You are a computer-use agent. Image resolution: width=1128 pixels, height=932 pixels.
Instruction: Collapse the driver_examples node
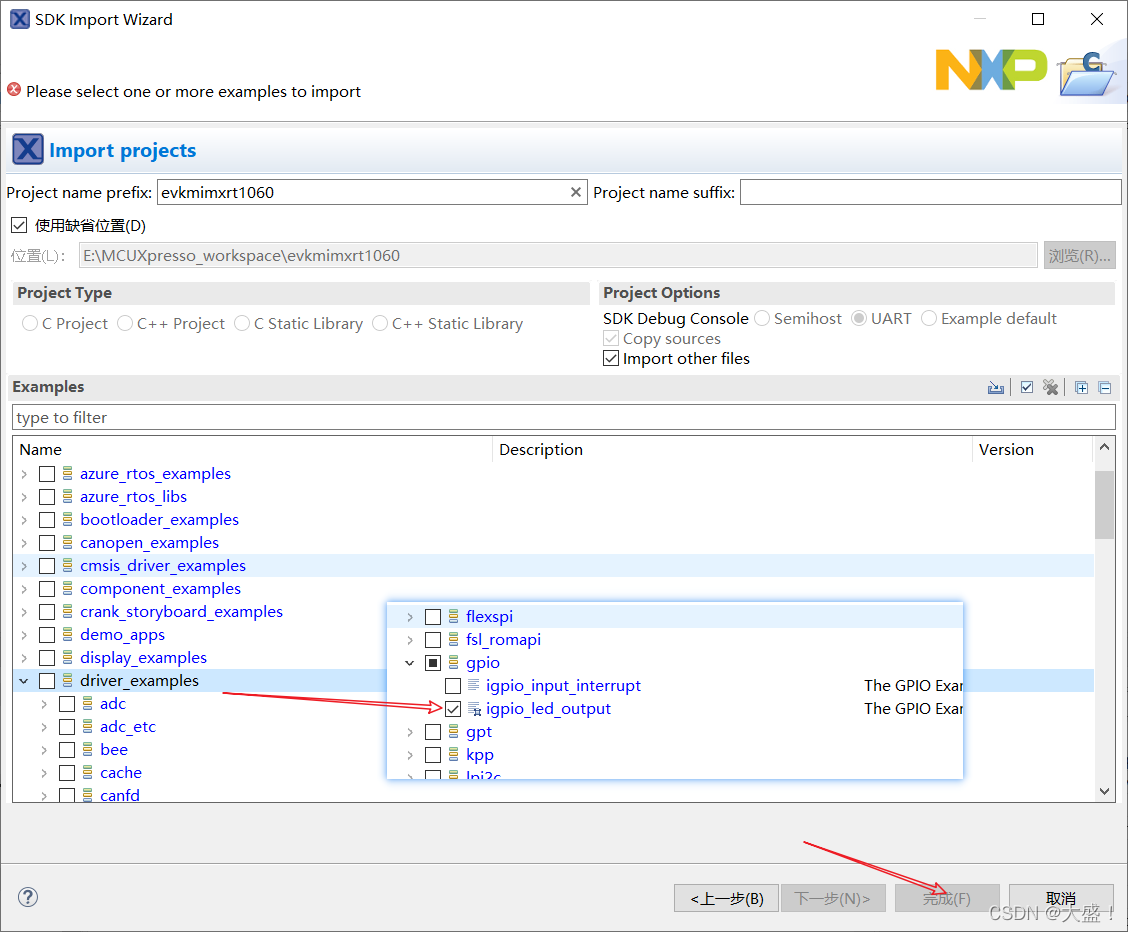pos(24,680)
